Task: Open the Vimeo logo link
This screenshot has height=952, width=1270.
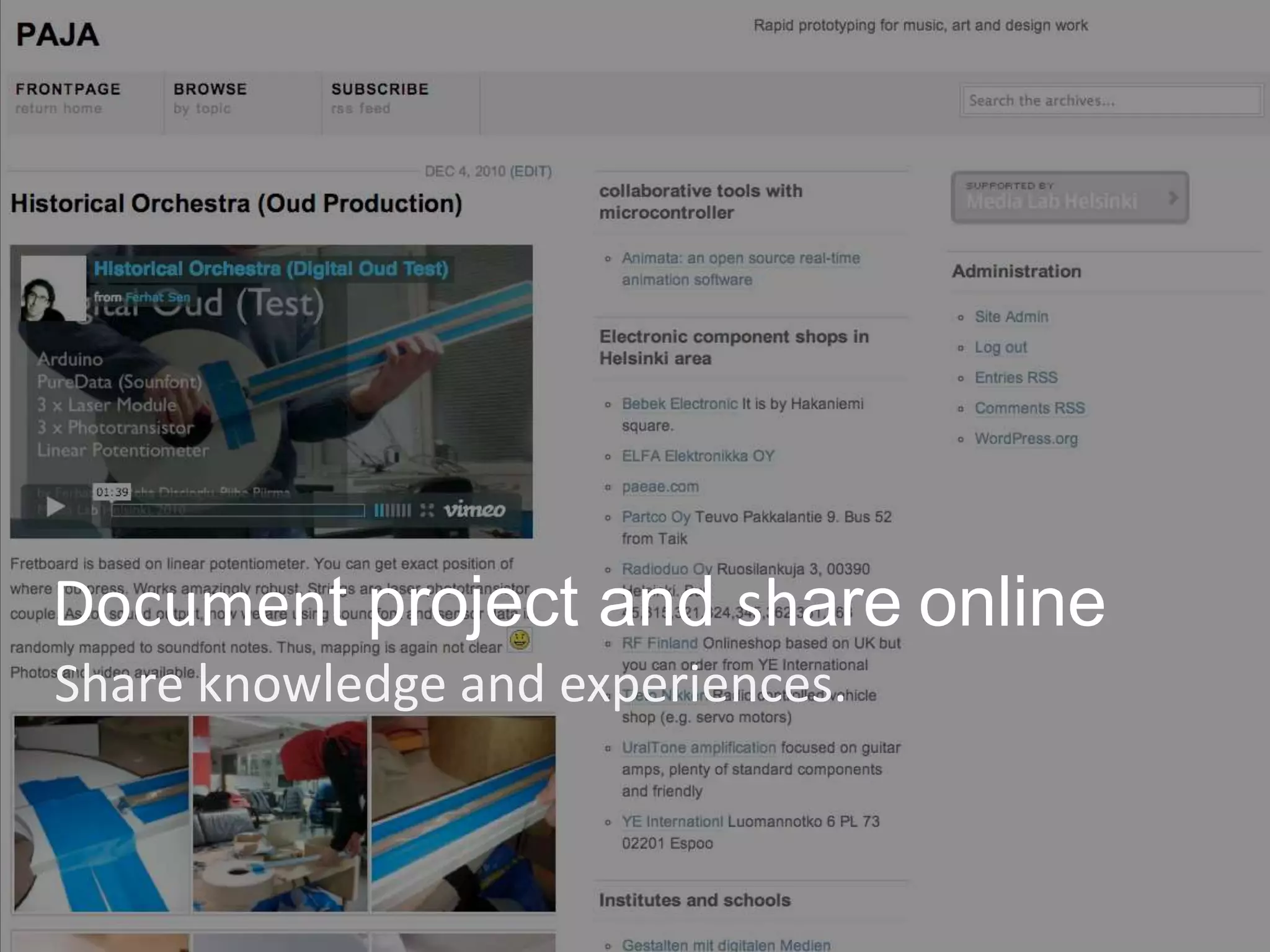Action: 474,509
